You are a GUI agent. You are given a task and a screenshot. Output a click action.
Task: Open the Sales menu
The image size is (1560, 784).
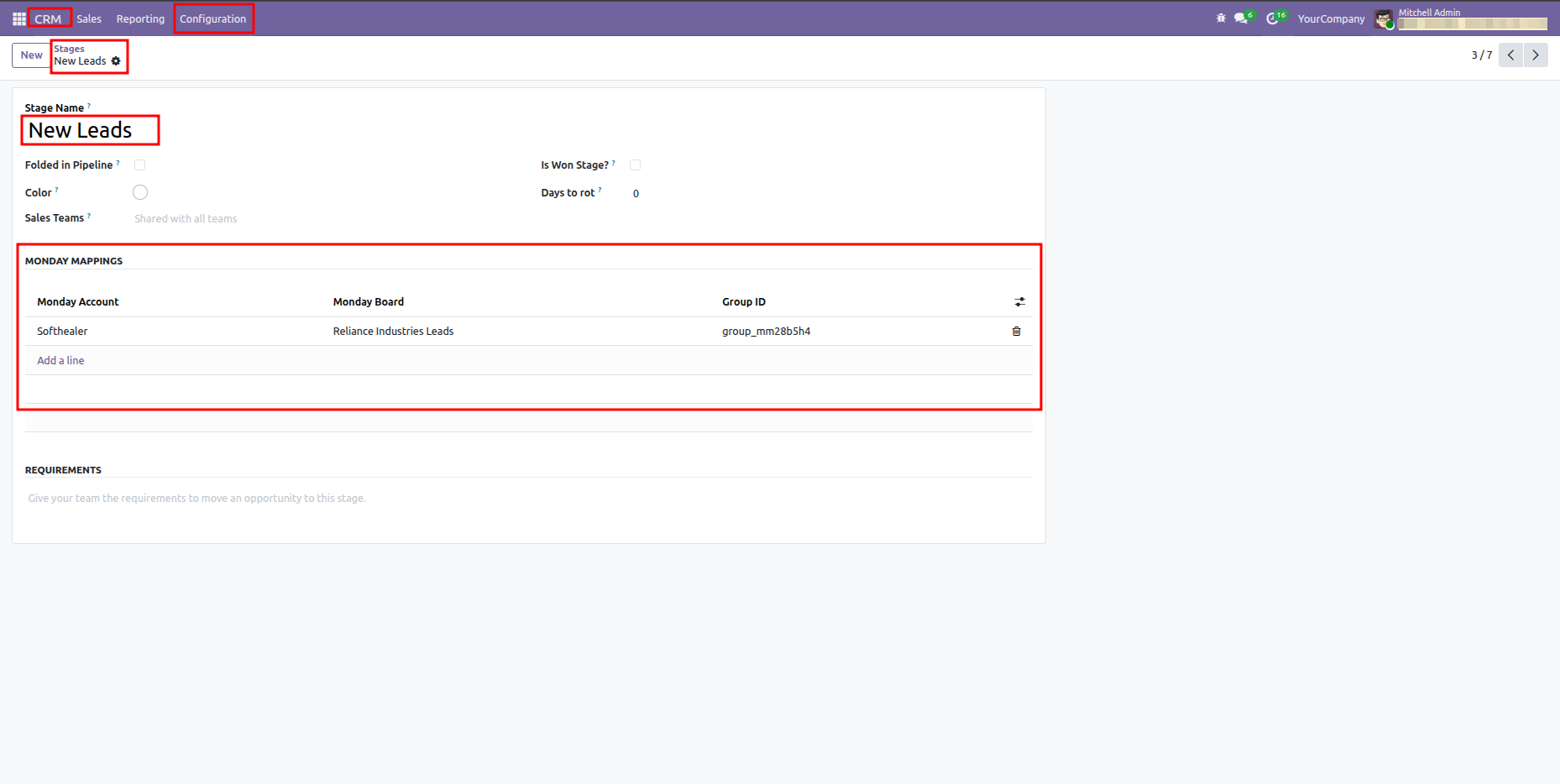89,18
